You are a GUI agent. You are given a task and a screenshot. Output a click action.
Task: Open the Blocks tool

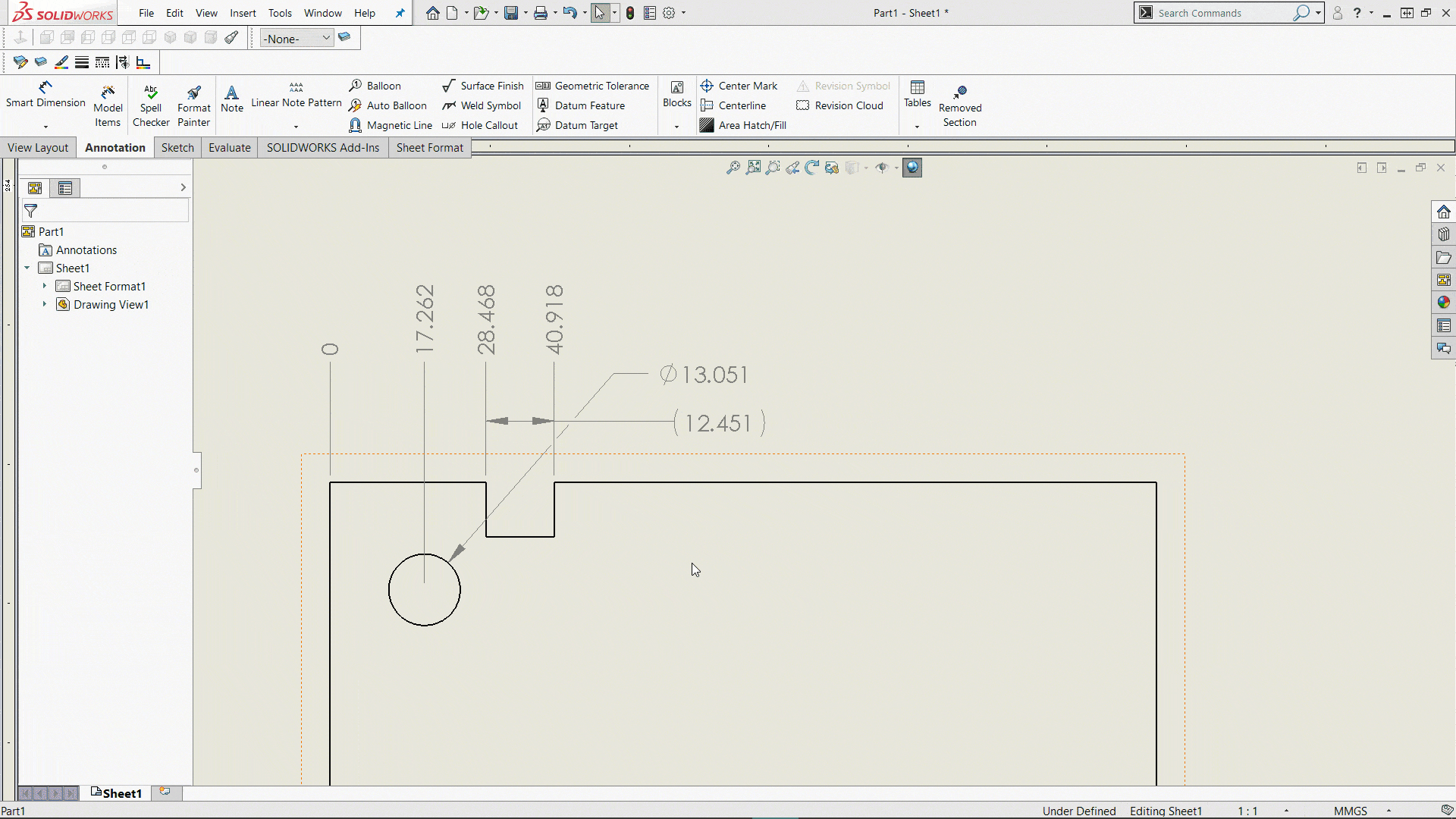click(x=677, y=94)
